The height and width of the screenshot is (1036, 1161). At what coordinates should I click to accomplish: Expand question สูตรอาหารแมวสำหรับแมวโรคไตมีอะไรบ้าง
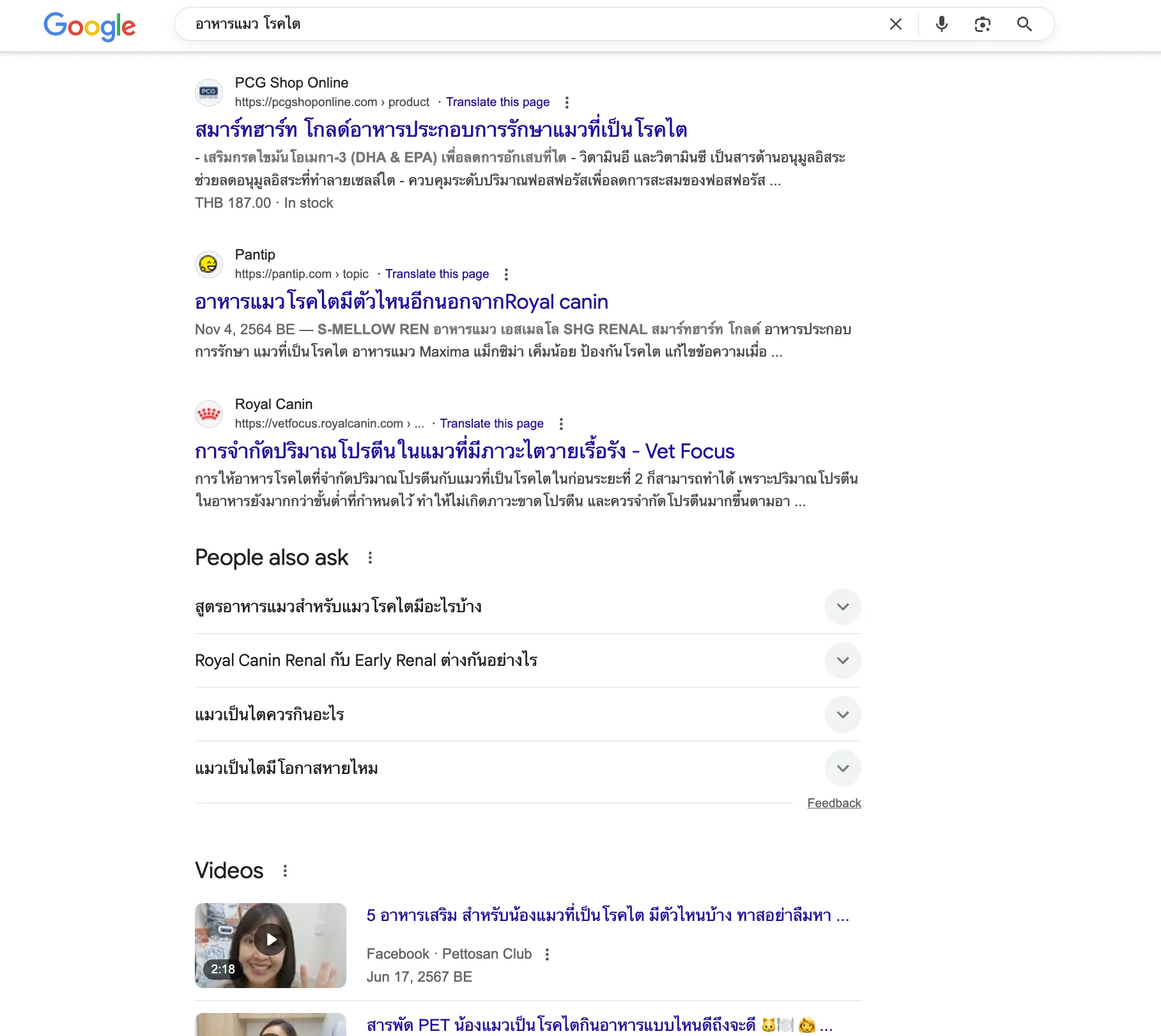pos(528,607)
